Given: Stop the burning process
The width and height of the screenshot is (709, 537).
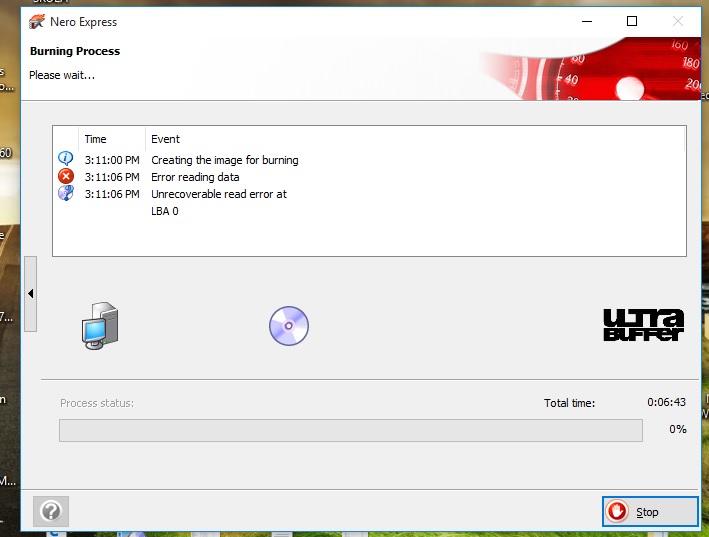Looking at the screenshot, I should point(650,512).
